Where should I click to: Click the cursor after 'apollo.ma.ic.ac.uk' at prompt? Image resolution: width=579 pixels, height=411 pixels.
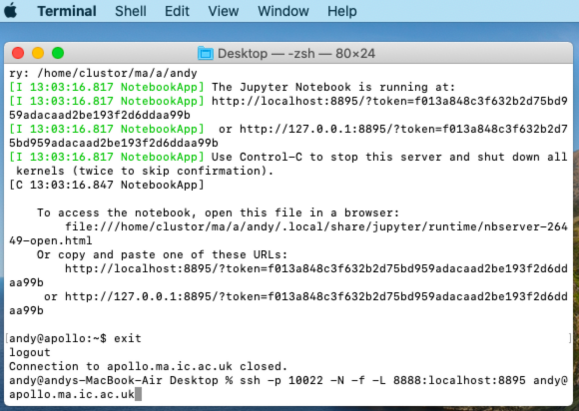[x=138, y=394]
